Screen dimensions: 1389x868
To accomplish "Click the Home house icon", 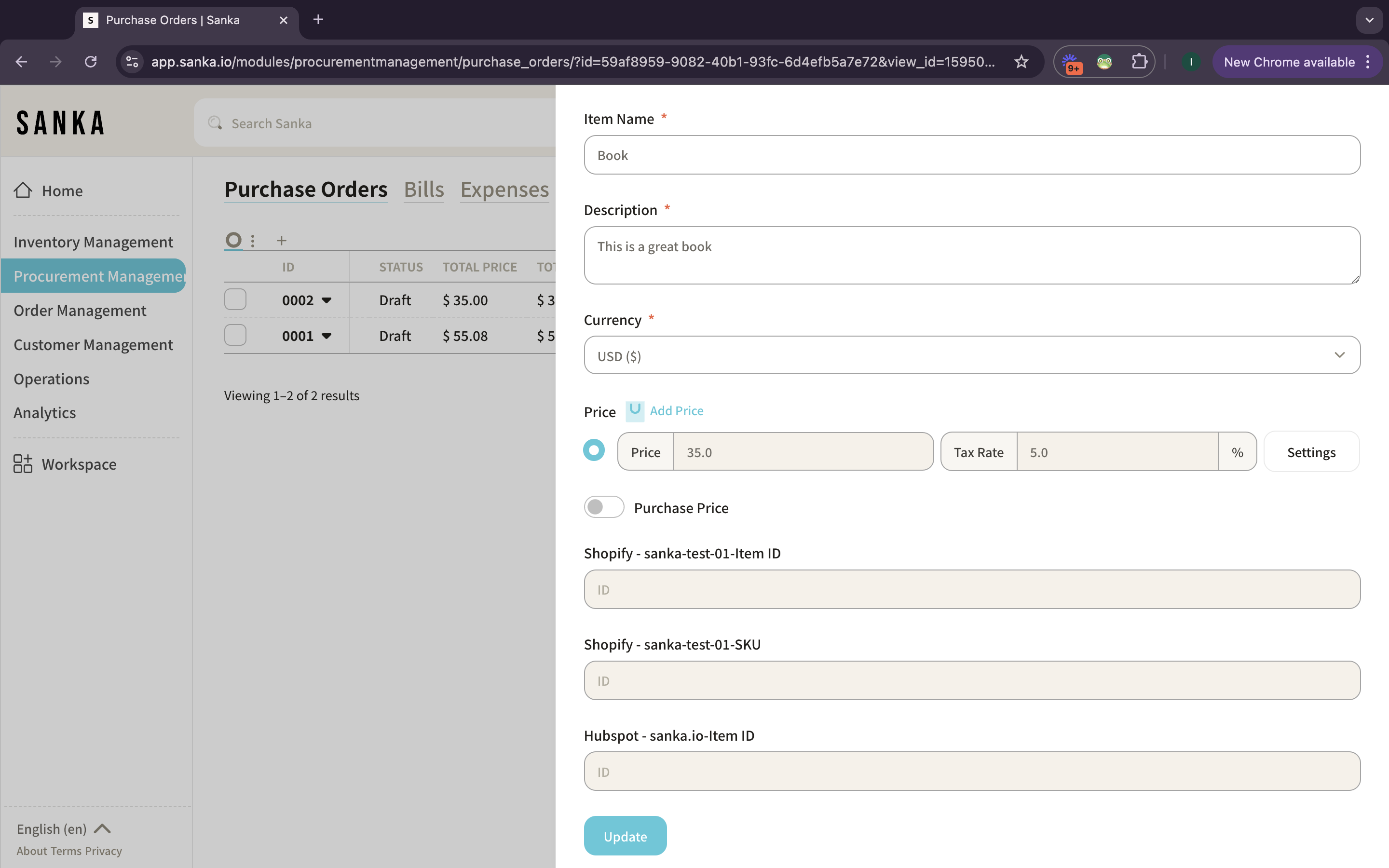I will (23, 190).
